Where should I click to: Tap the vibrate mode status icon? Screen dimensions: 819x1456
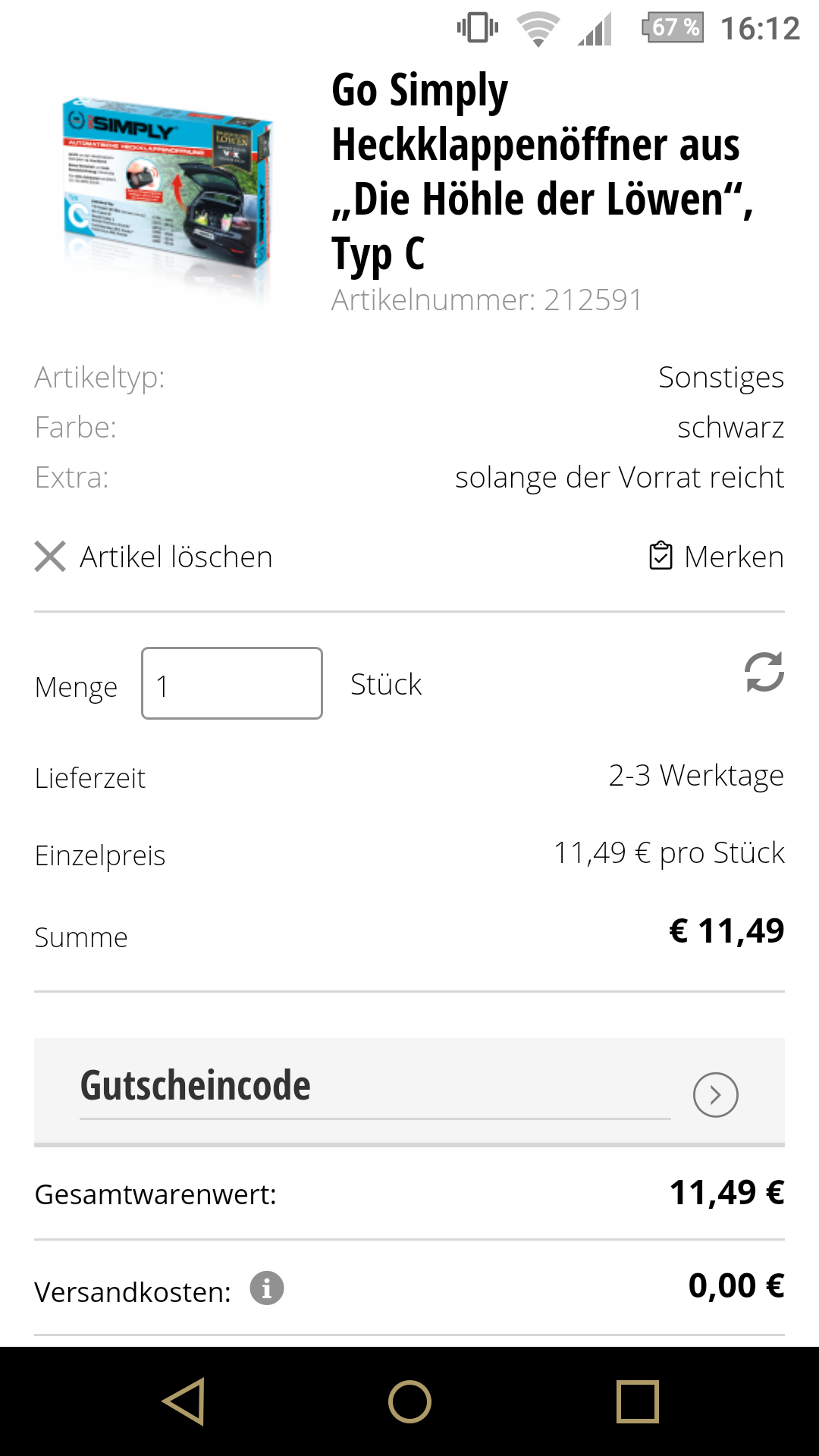pos(478,29)
